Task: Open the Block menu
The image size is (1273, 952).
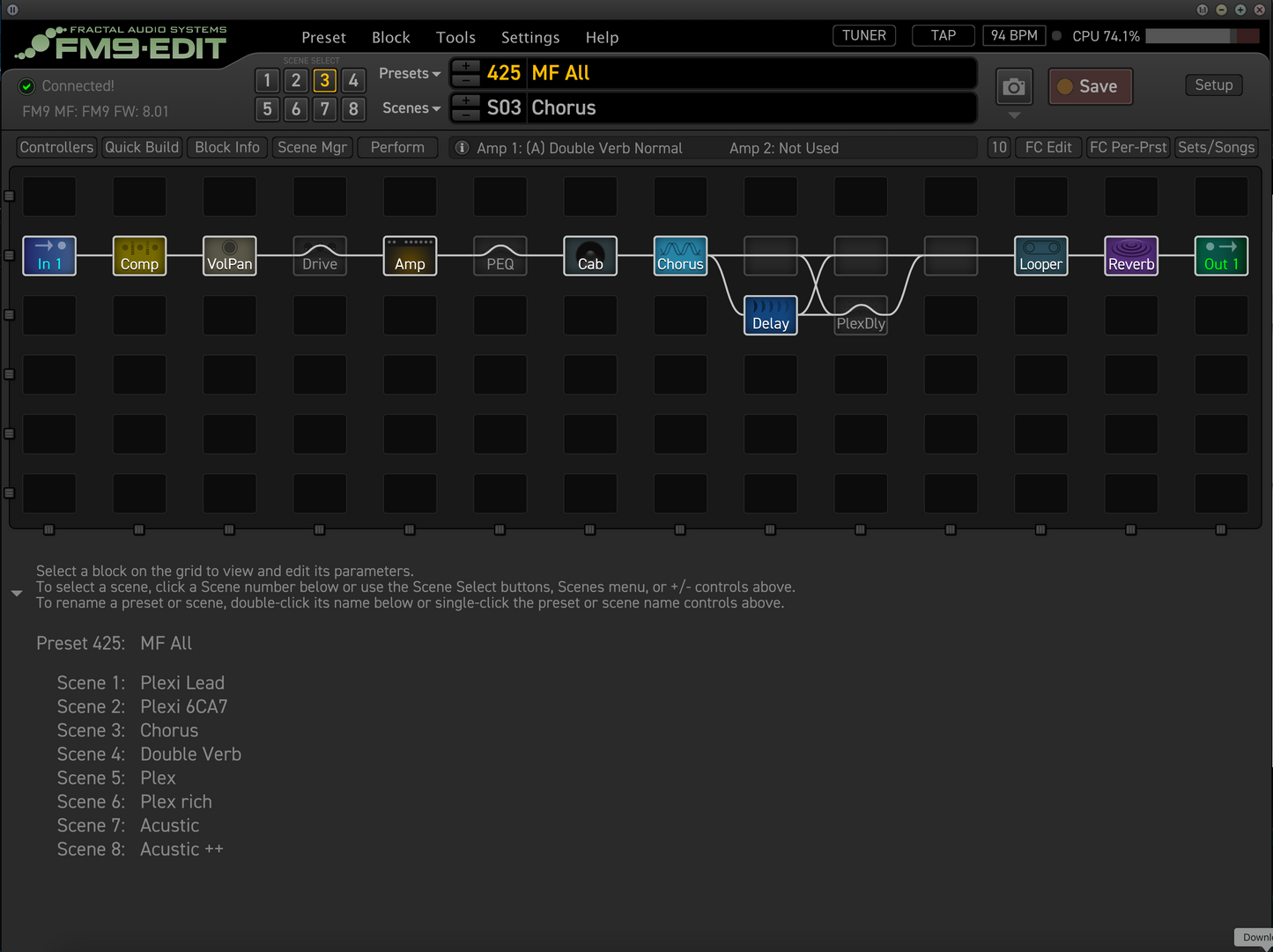Action: [x=391, y=37]
